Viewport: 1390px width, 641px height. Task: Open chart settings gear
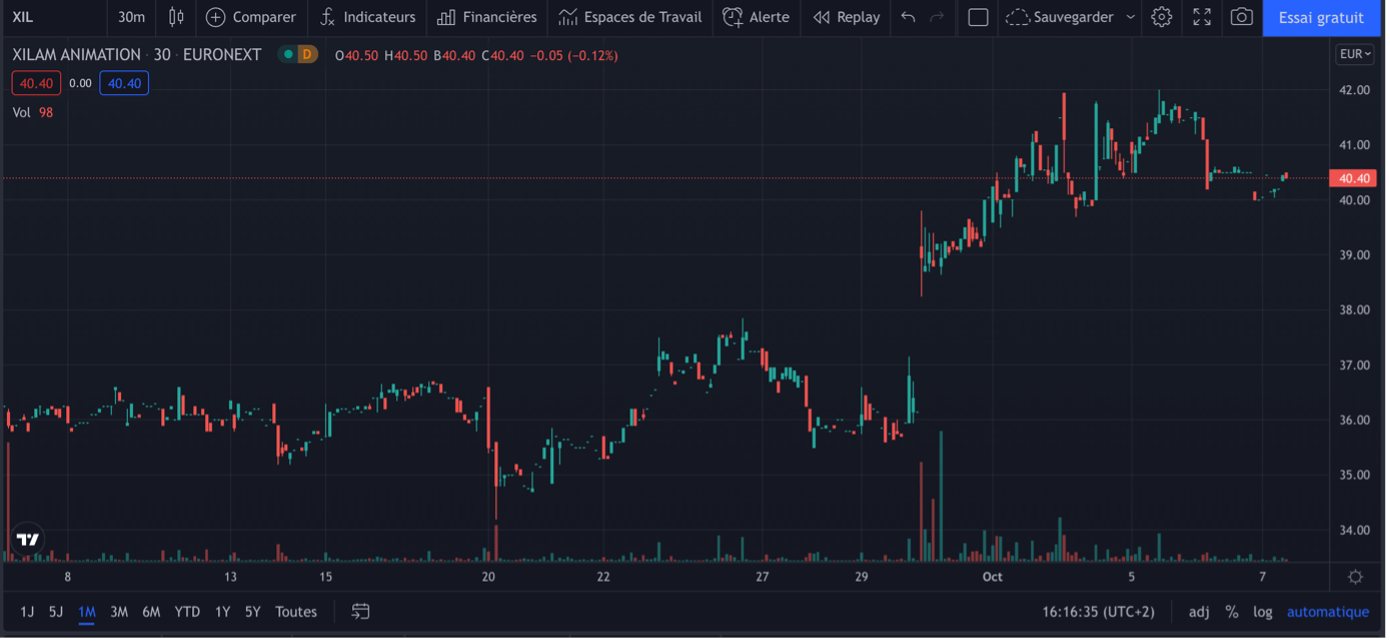click(1162, 17)
